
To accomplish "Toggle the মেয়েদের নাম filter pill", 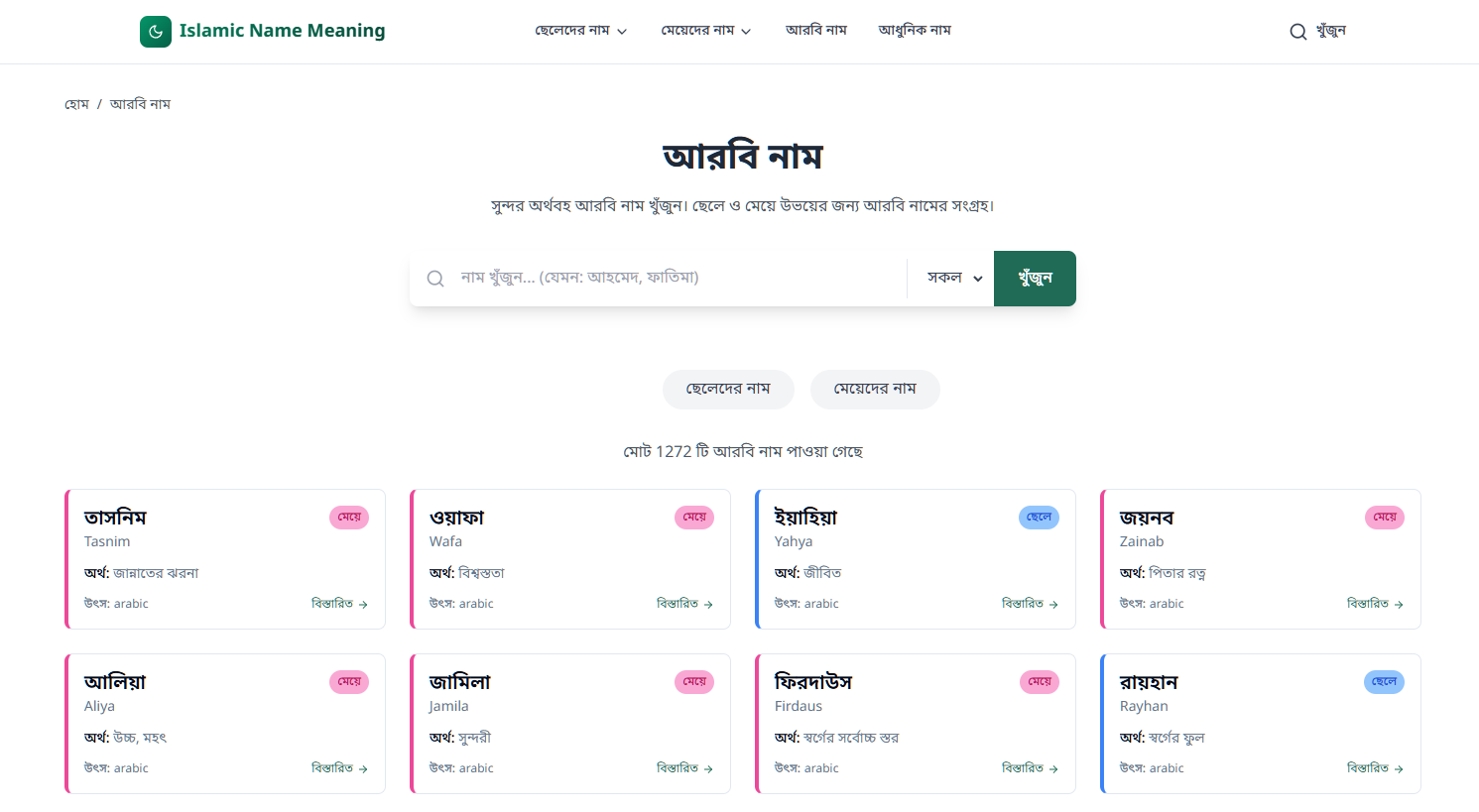I will click(875, 390).
